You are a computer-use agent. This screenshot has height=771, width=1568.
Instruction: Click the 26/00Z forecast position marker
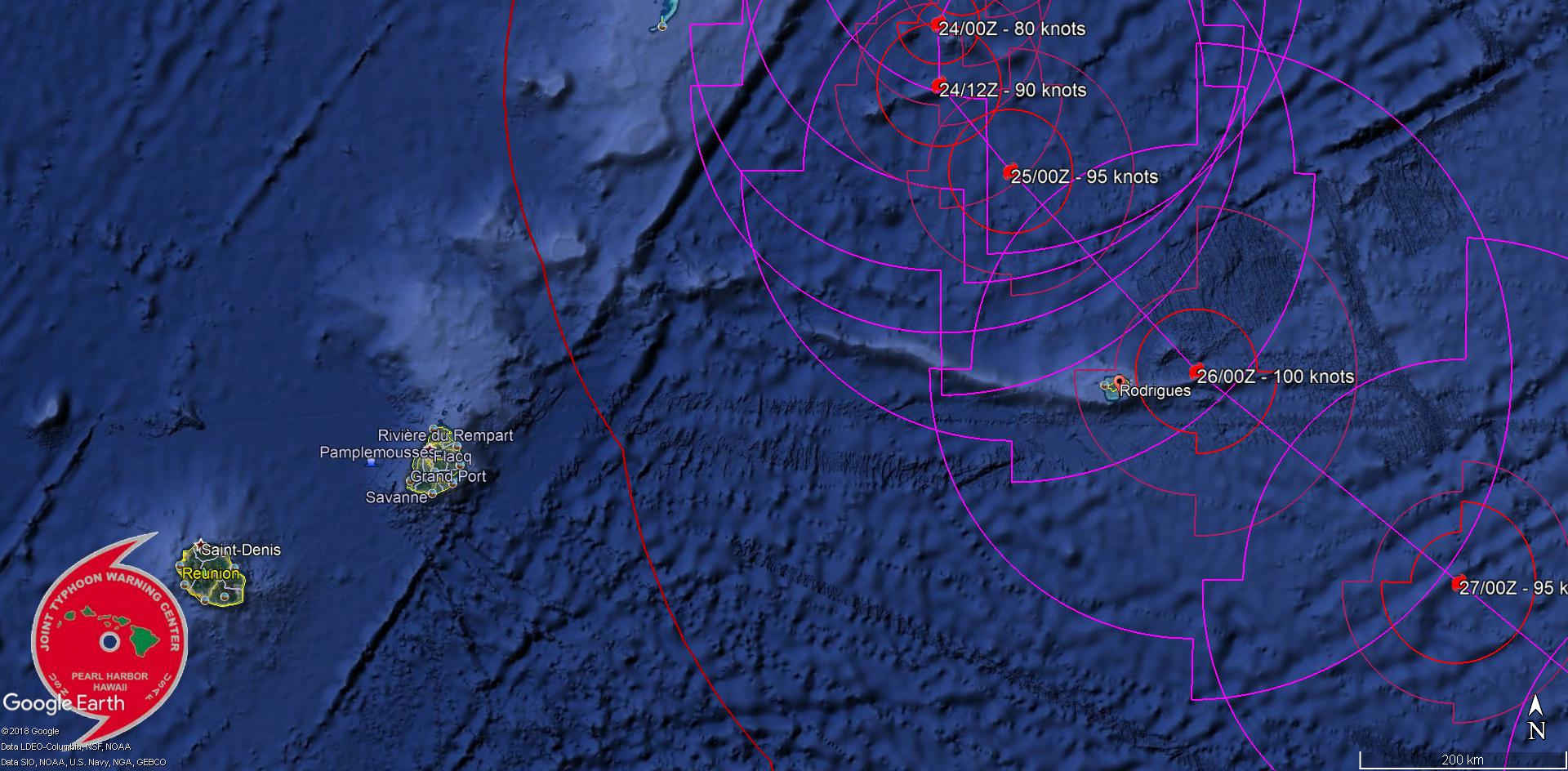coord(1197,372)
